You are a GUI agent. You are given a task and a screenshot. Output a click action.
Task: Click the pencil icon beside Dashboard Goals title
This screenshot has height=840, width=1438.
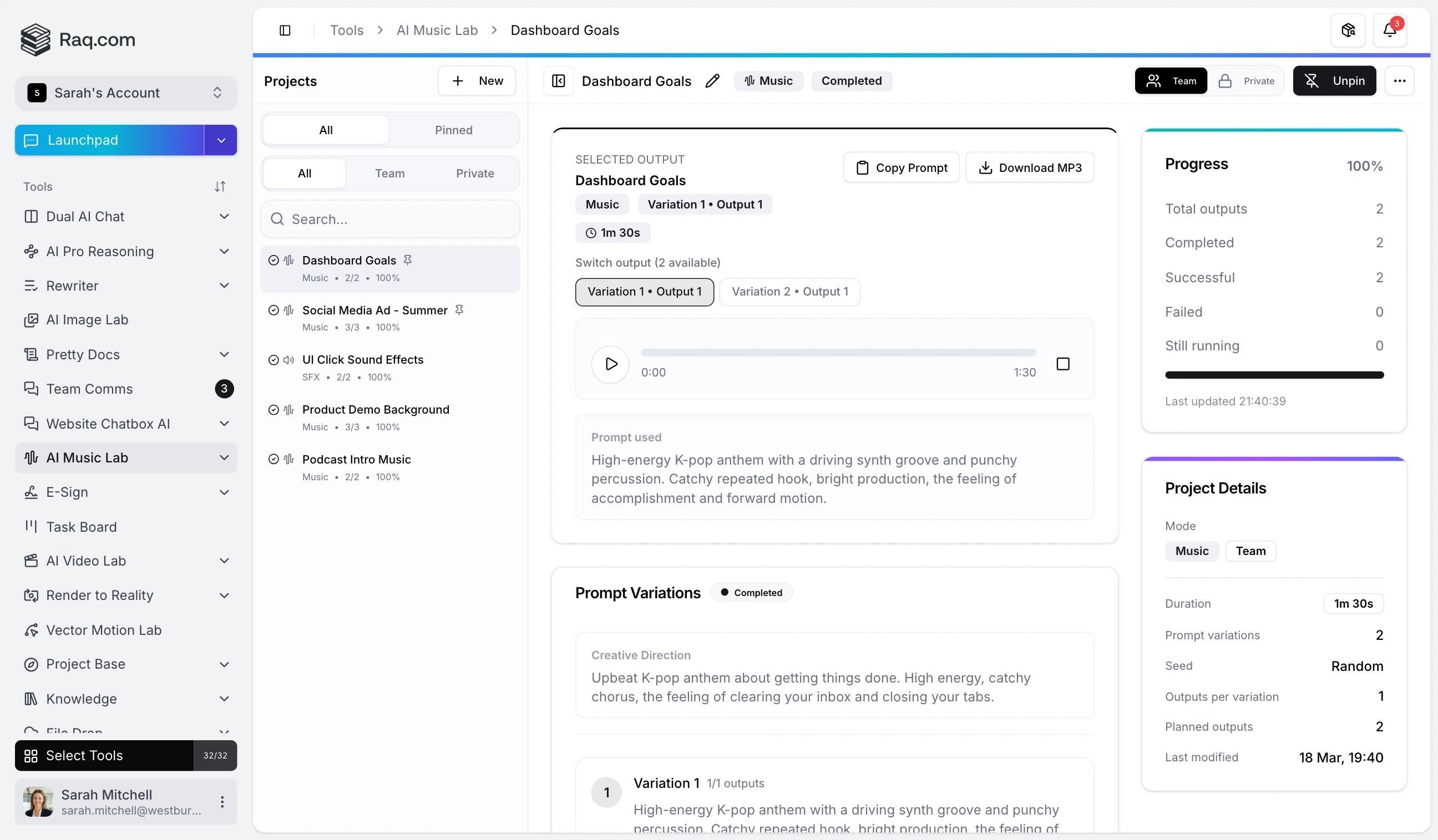click(x=712, y=81)
